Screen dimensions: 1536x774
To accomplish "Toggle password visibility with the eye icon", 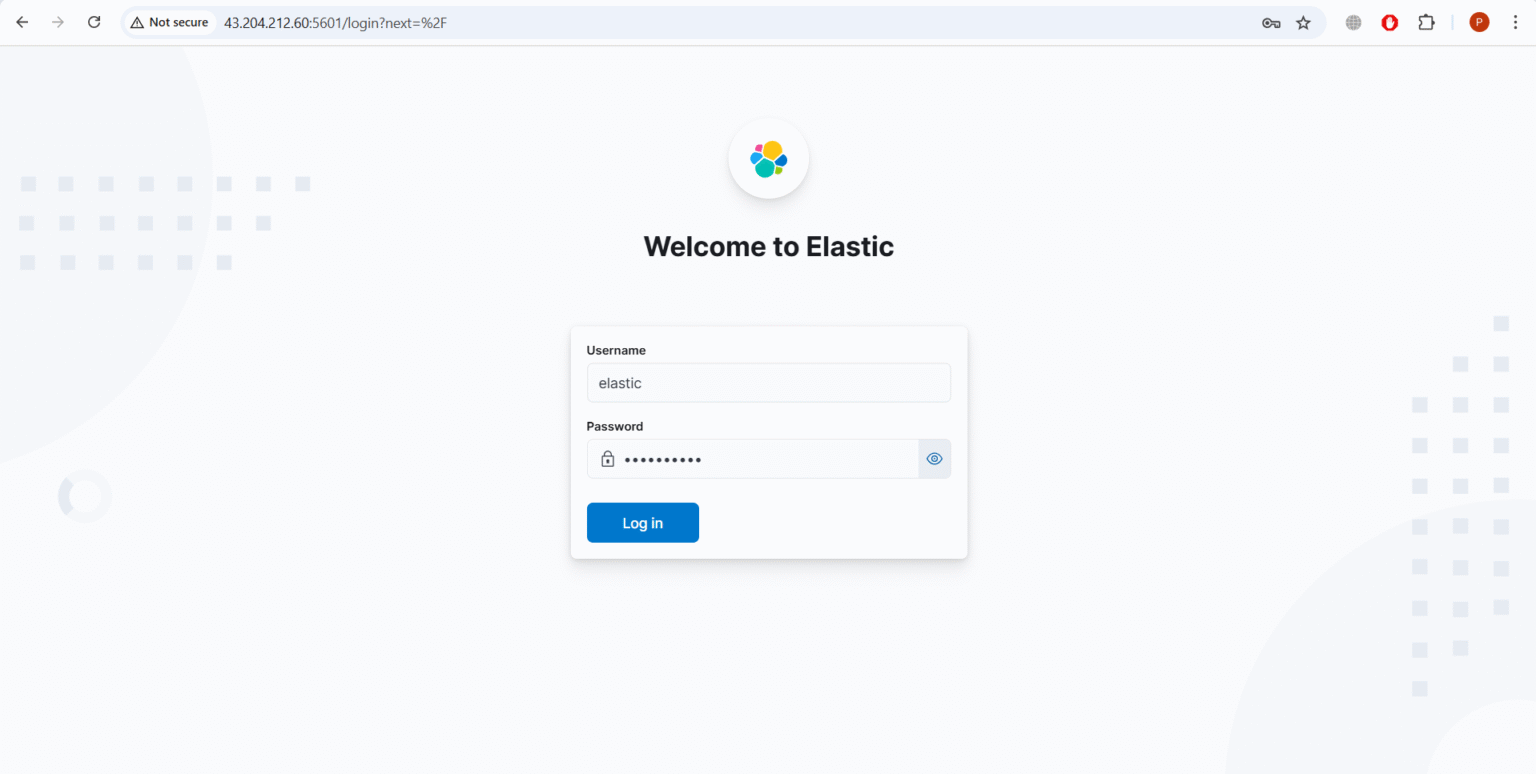I will click(934, 458).
